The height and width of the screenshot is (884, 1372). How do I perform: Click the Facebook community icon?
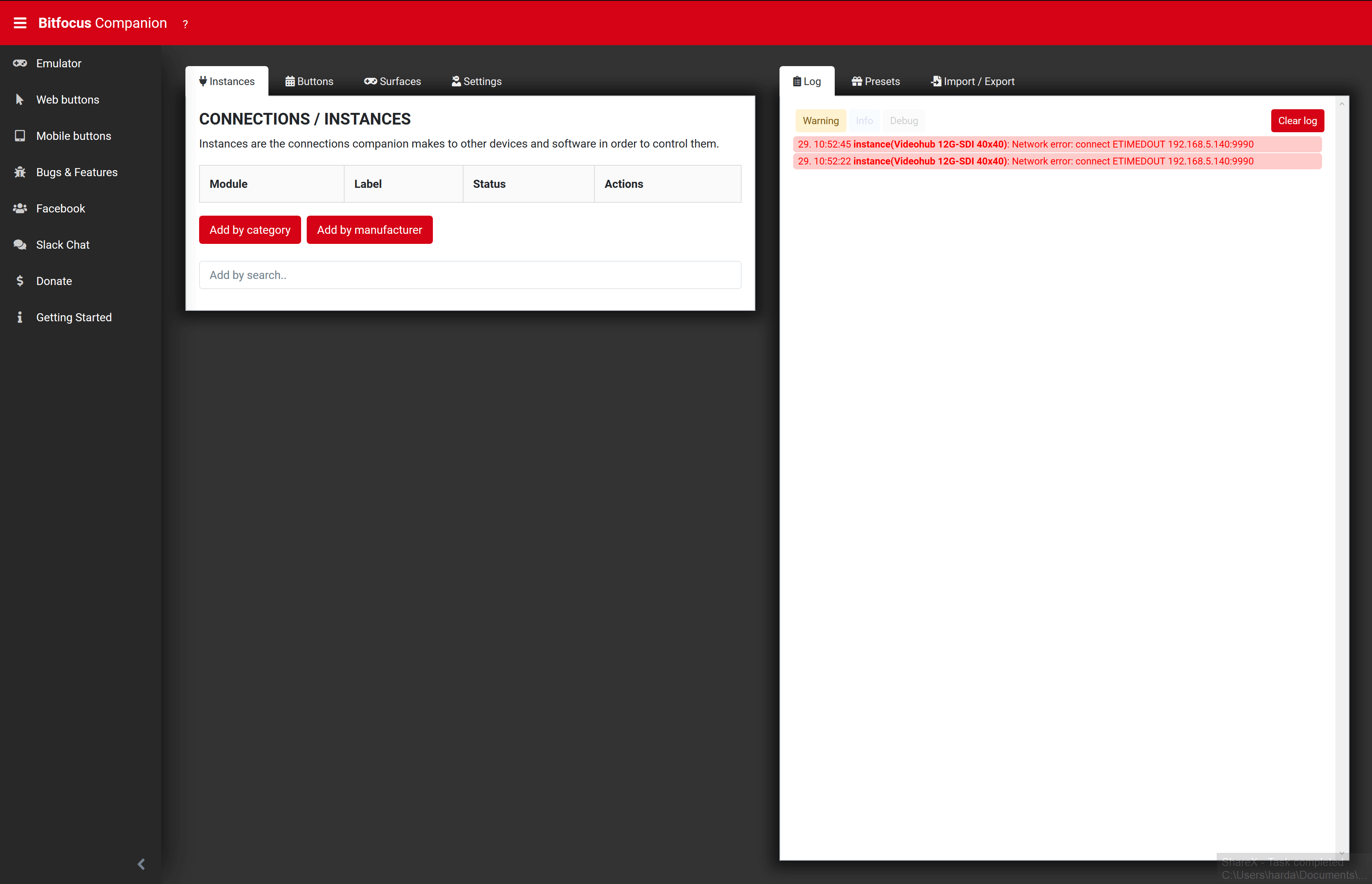(21, 208)
